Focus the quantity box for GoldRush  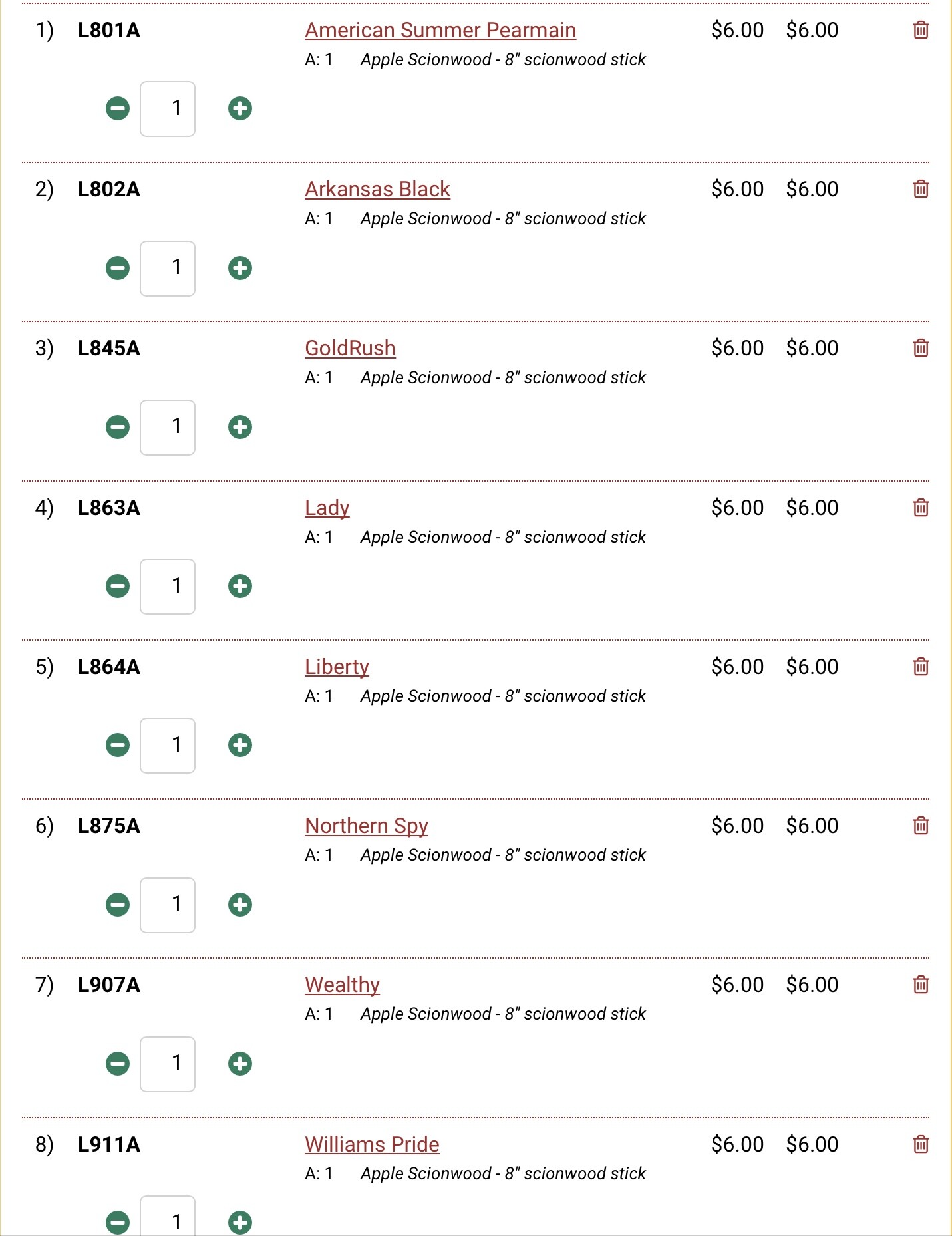click(168, 427)
